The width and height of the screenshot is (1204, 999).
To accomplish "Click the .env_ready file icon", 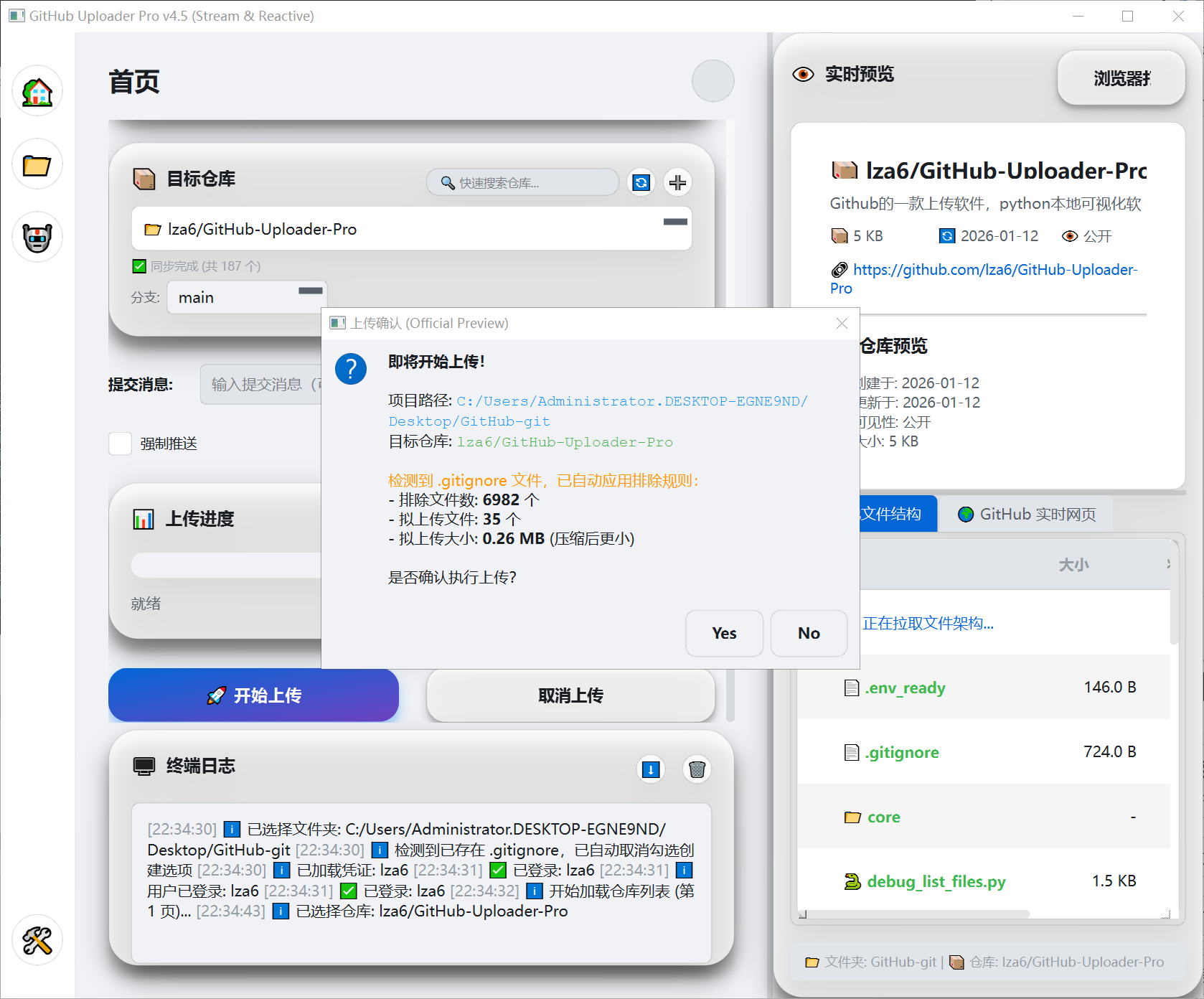I will [x=852, y=688].
